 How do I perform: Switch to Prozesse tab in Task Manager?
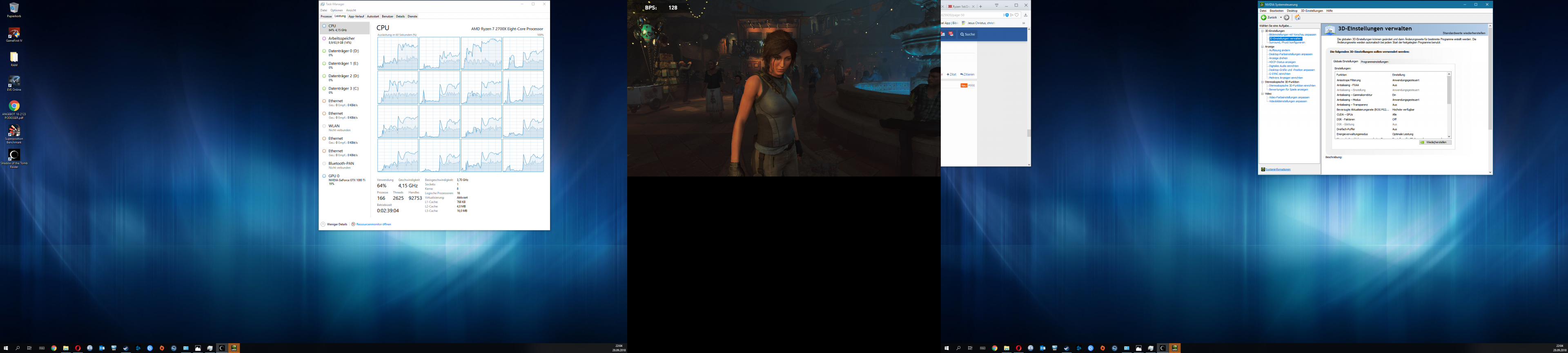coord(326,16)
